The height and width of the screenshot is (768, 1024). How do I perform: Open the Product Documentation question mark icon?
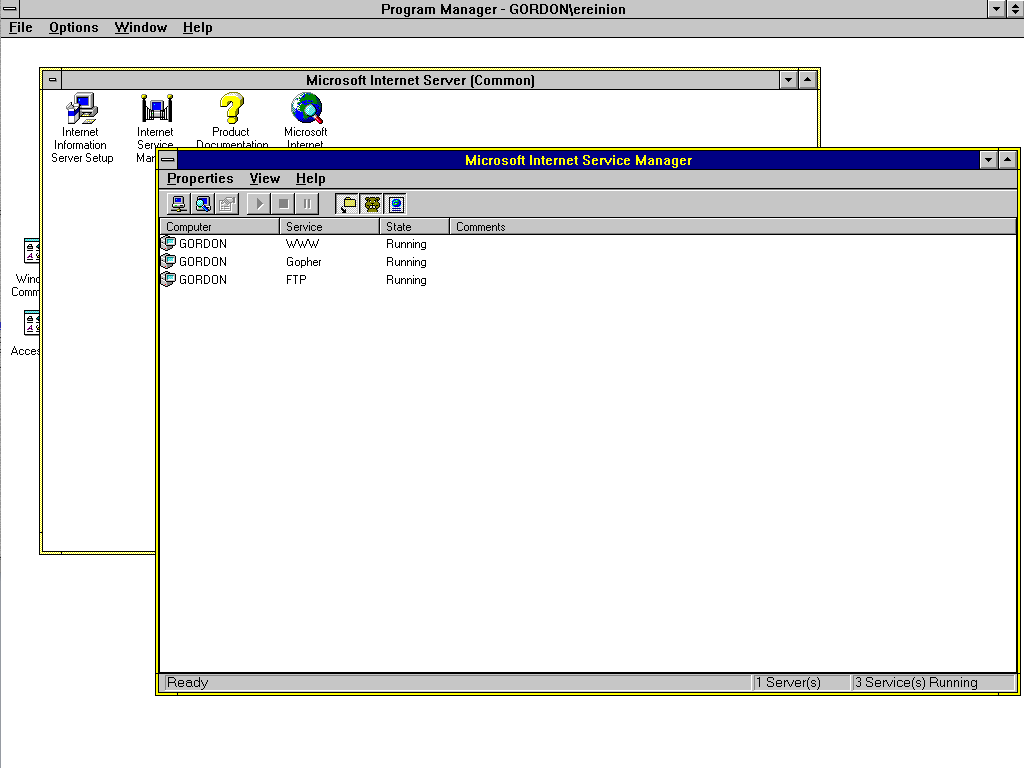point(231,108)
